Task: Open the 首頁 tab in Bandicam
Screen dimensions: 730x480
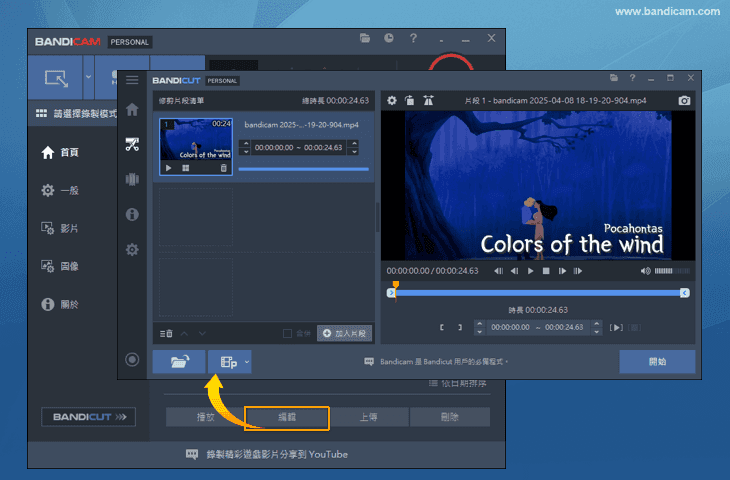Action: [x=60, y=152]
